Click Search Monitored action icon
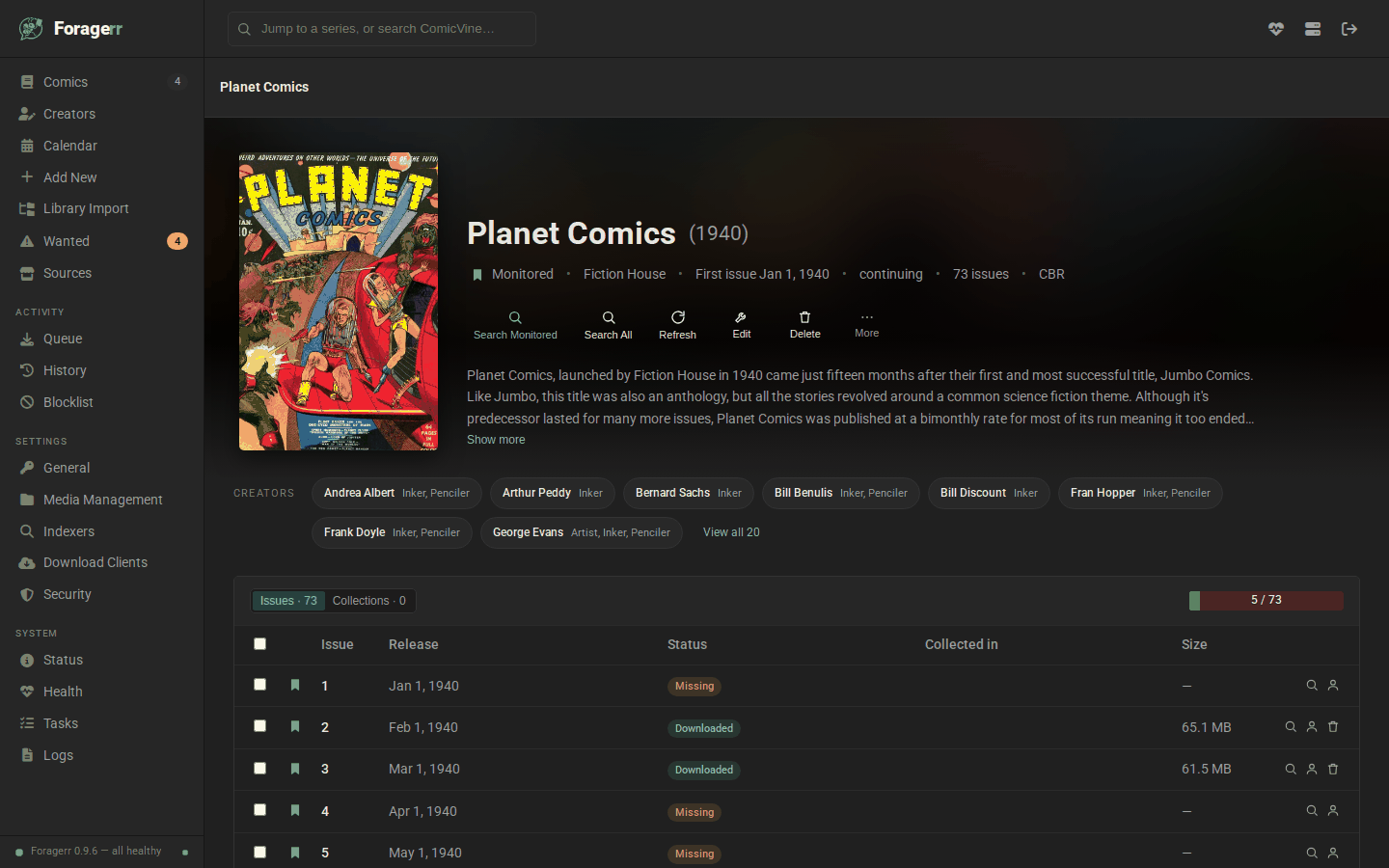This screenshot has height=868, width=1389. pyautogui.click(x=515, y=317)
